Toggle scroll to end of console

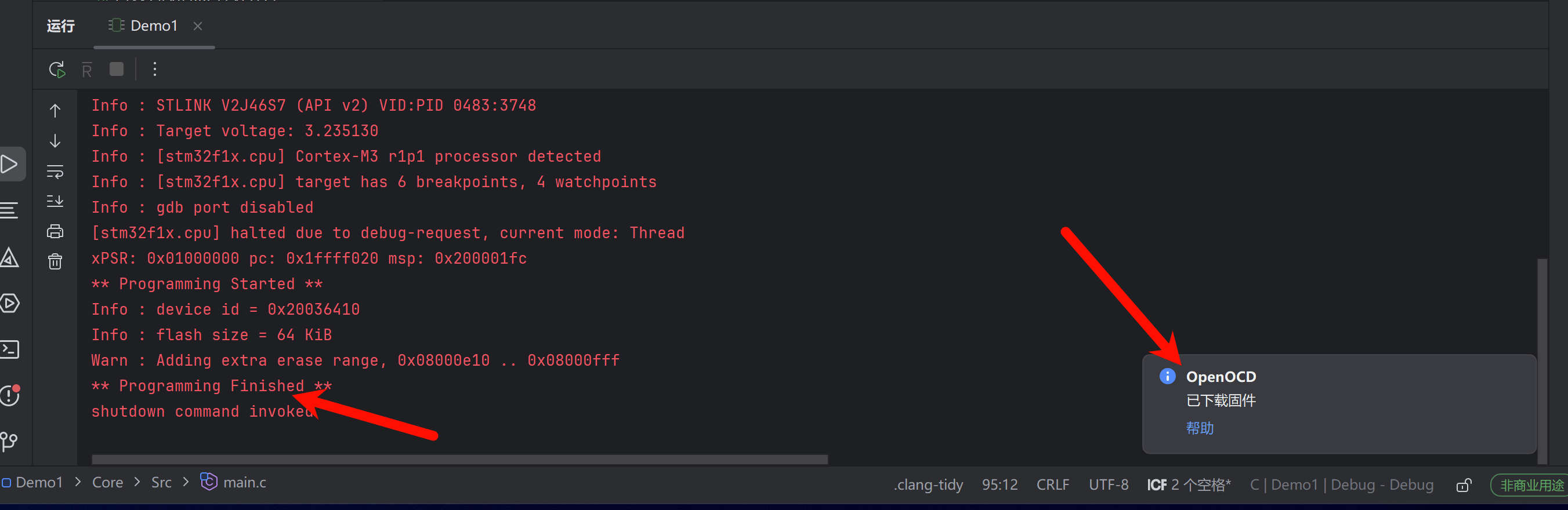click(55, 201)
